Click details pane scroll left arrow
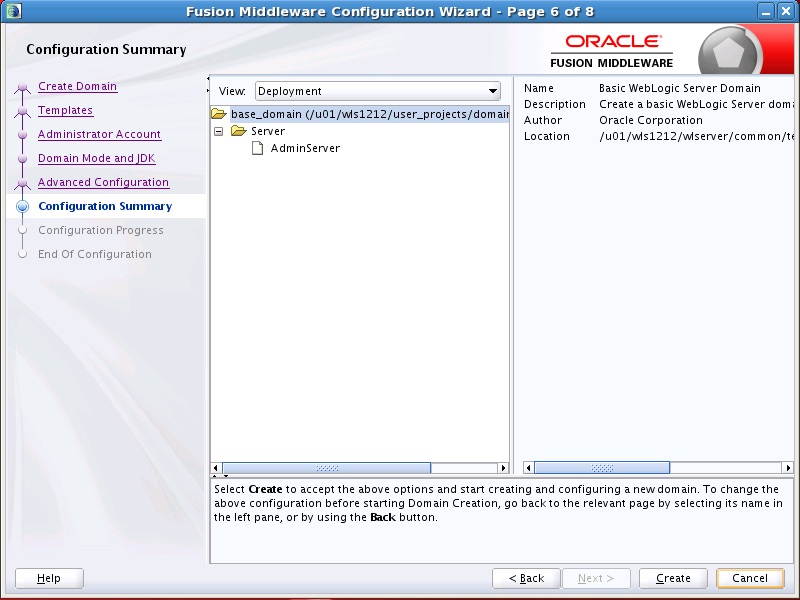The image size is (800, 600). 529,467
